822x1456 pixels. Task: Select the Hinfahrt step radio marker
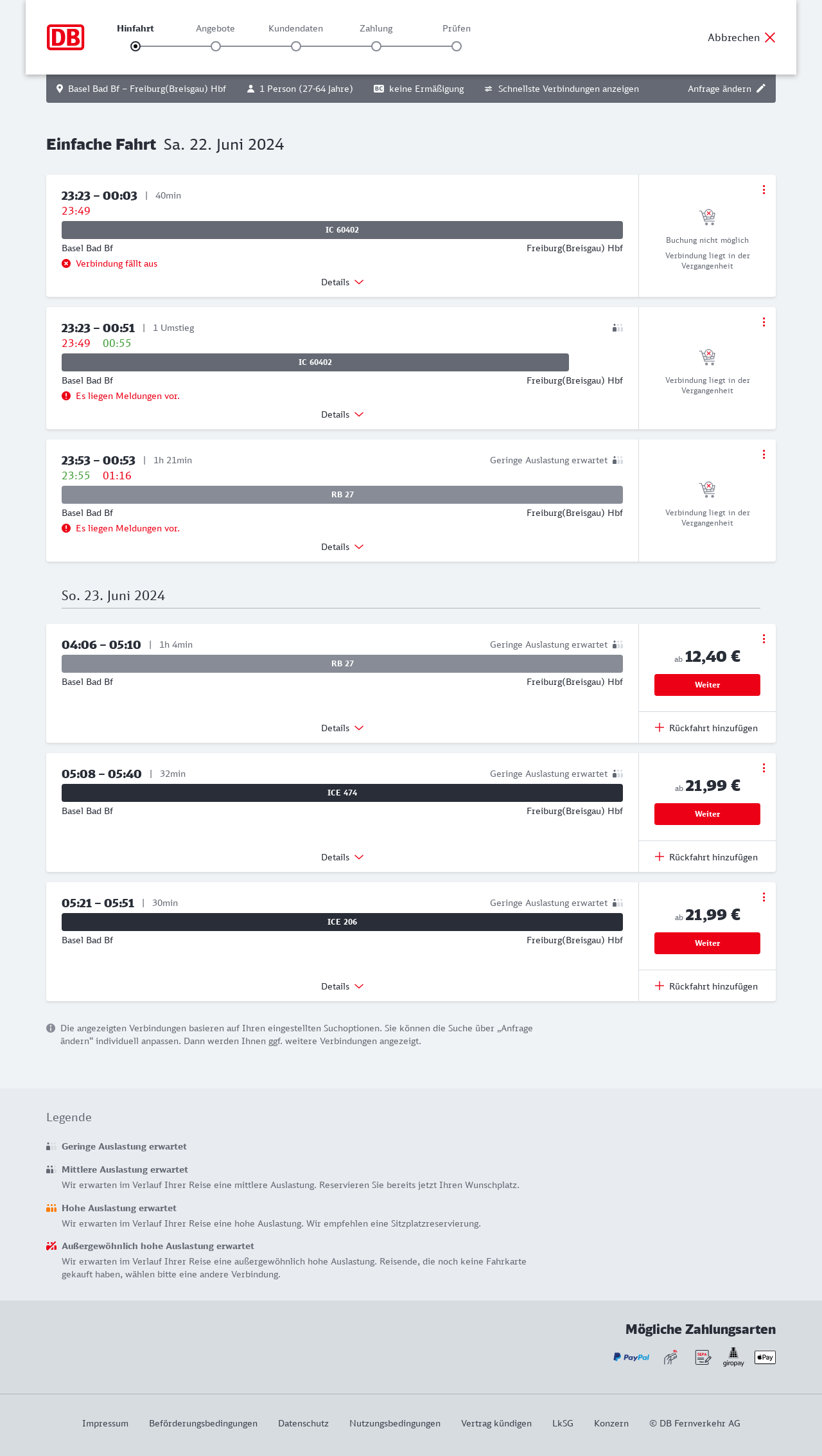[136, 46]
